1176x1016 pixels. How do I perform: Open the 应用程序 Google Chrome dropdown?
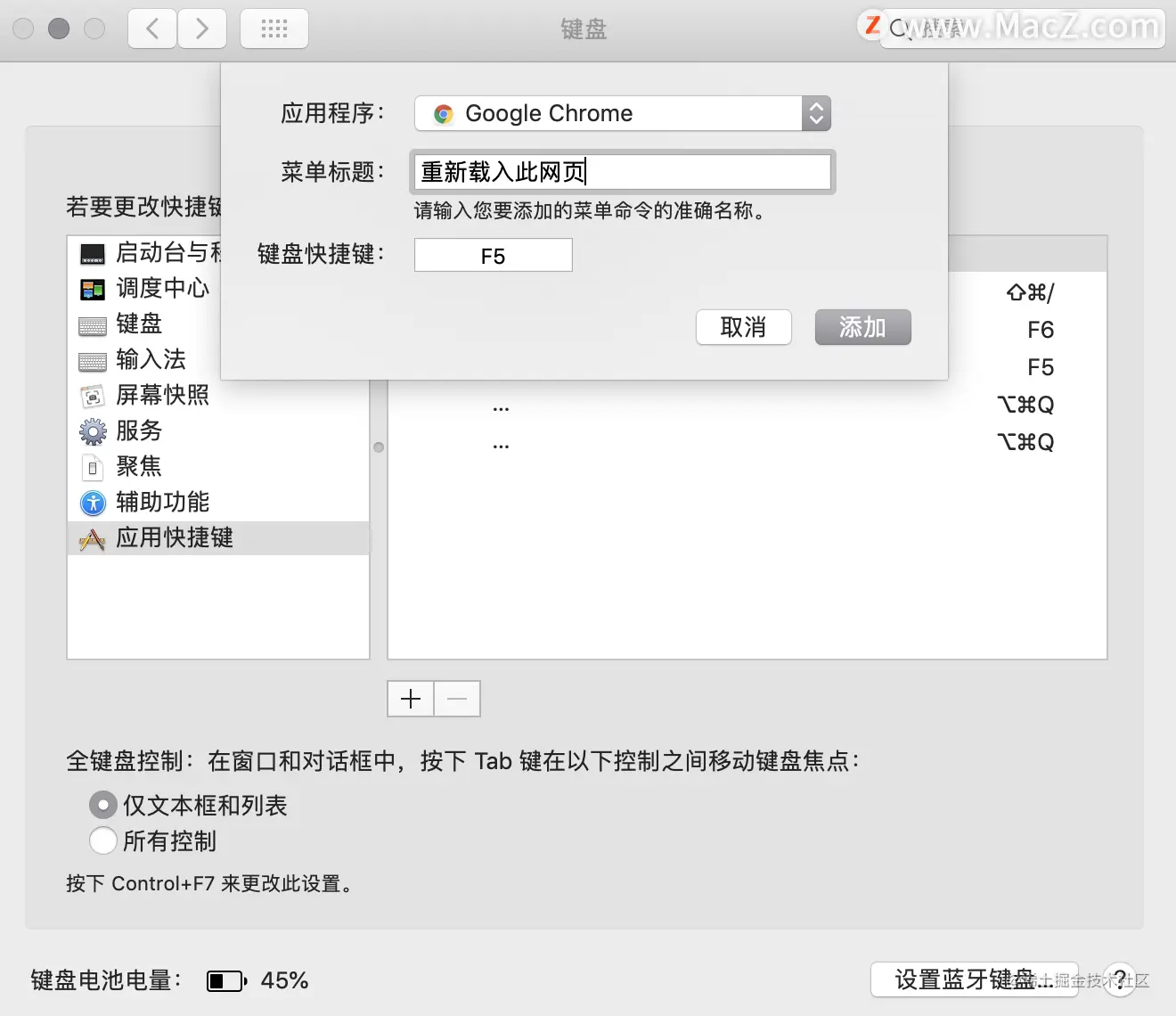pos(623,113)
